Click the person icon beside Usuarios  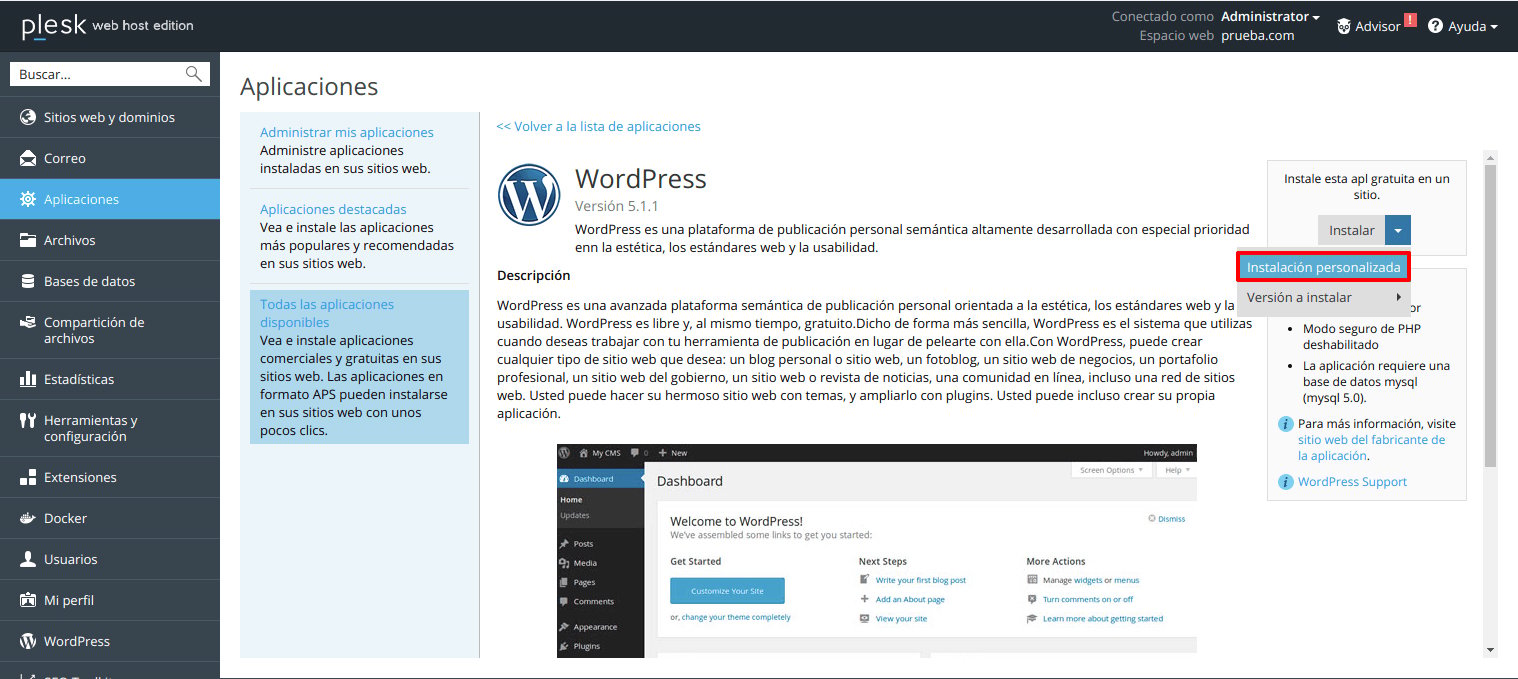[28, 559]
